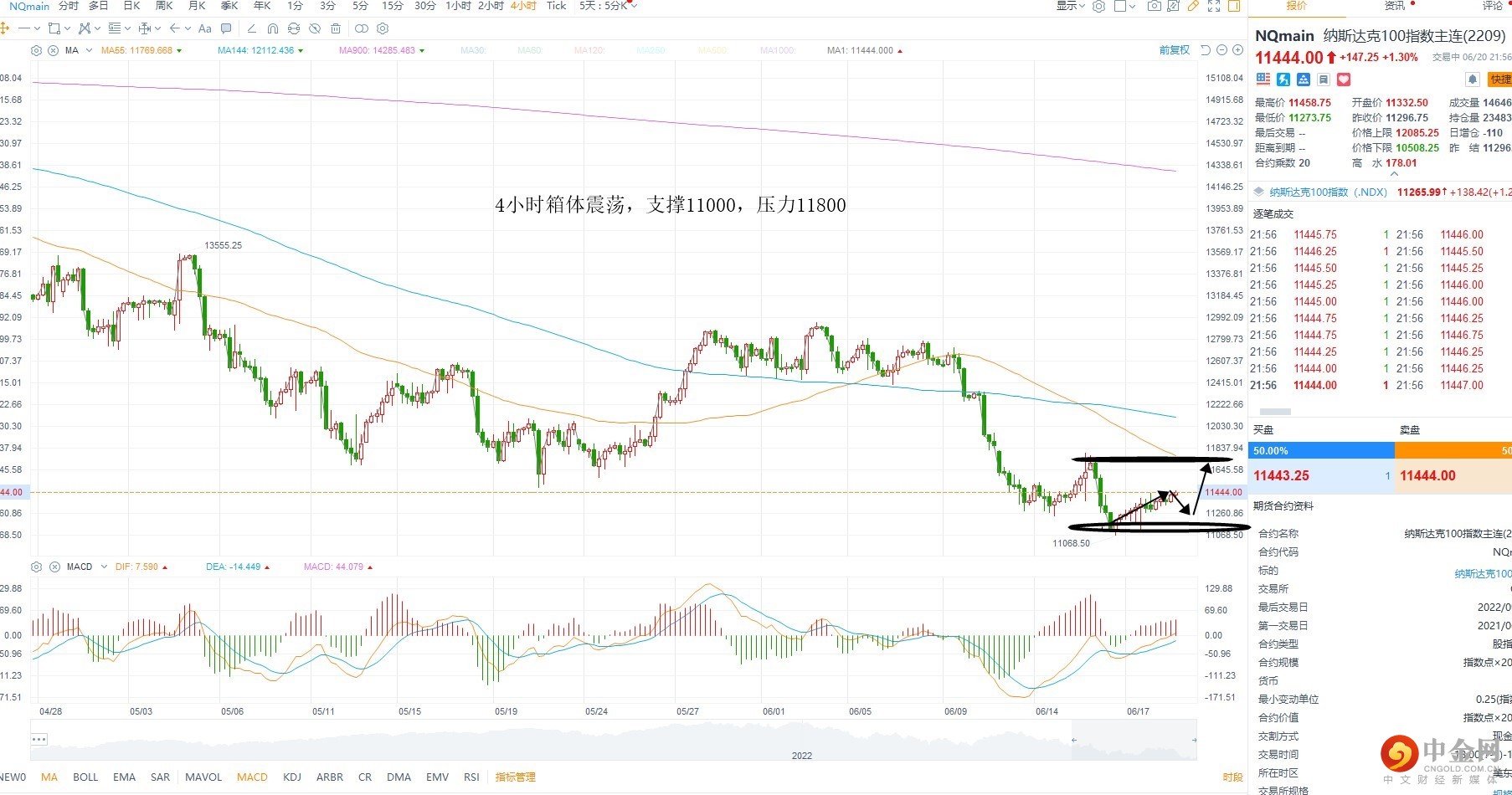This screenshot has height=795, width=1512.
Task: Open MACD indicator settings gear
Action: (x=36, y=567)
